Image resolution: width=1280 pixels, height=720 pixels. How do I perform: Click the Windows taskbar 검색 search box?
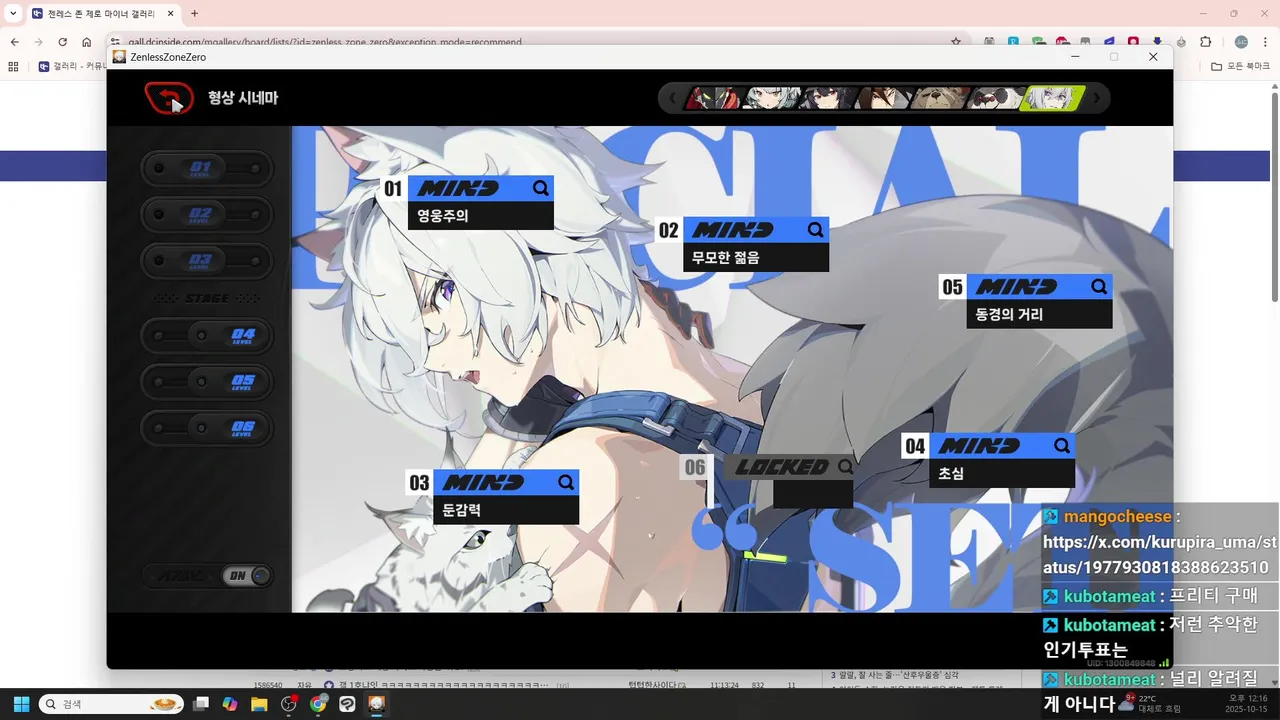[111, 704]
